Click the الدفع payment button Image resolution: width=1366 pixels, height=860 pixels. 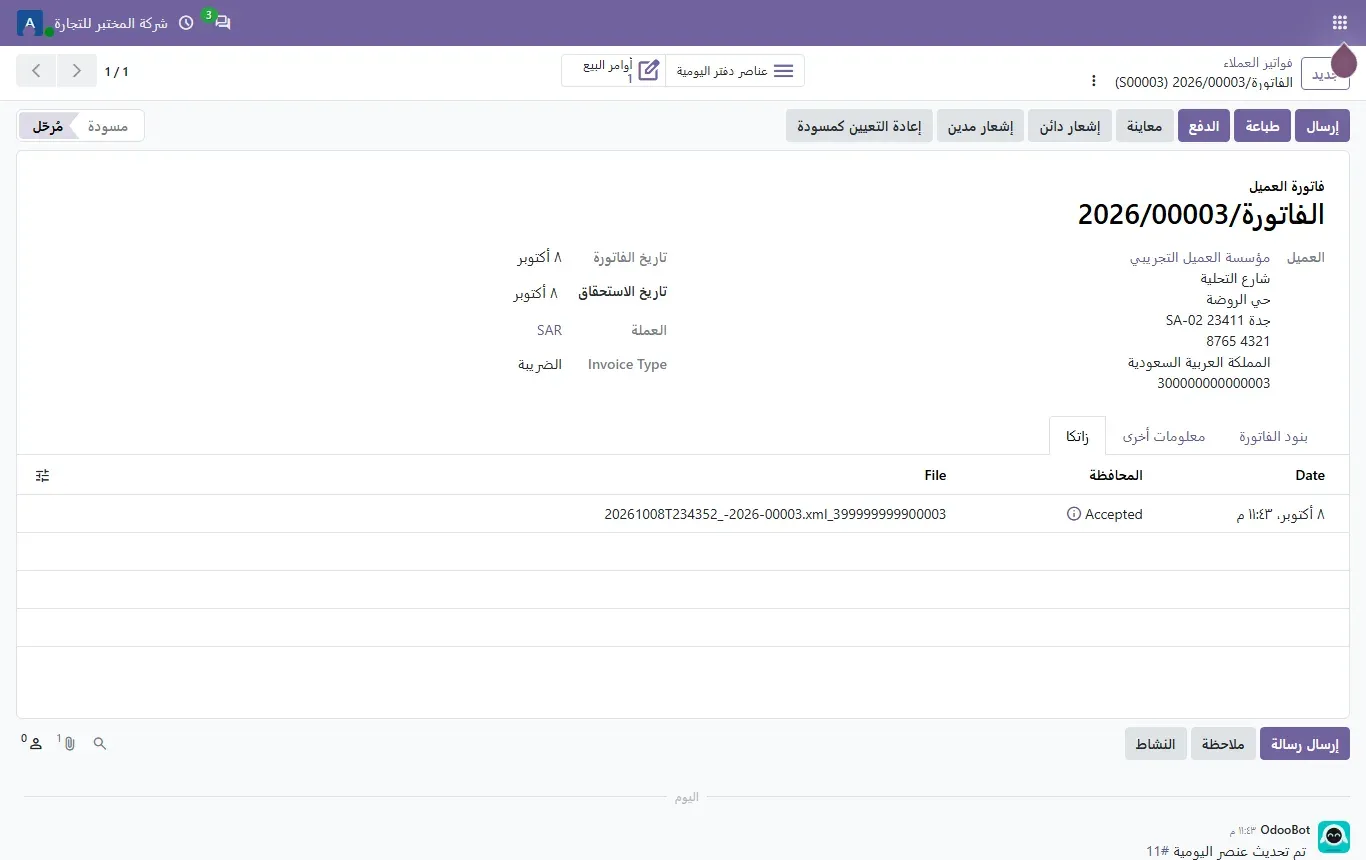pos(1204,126)
